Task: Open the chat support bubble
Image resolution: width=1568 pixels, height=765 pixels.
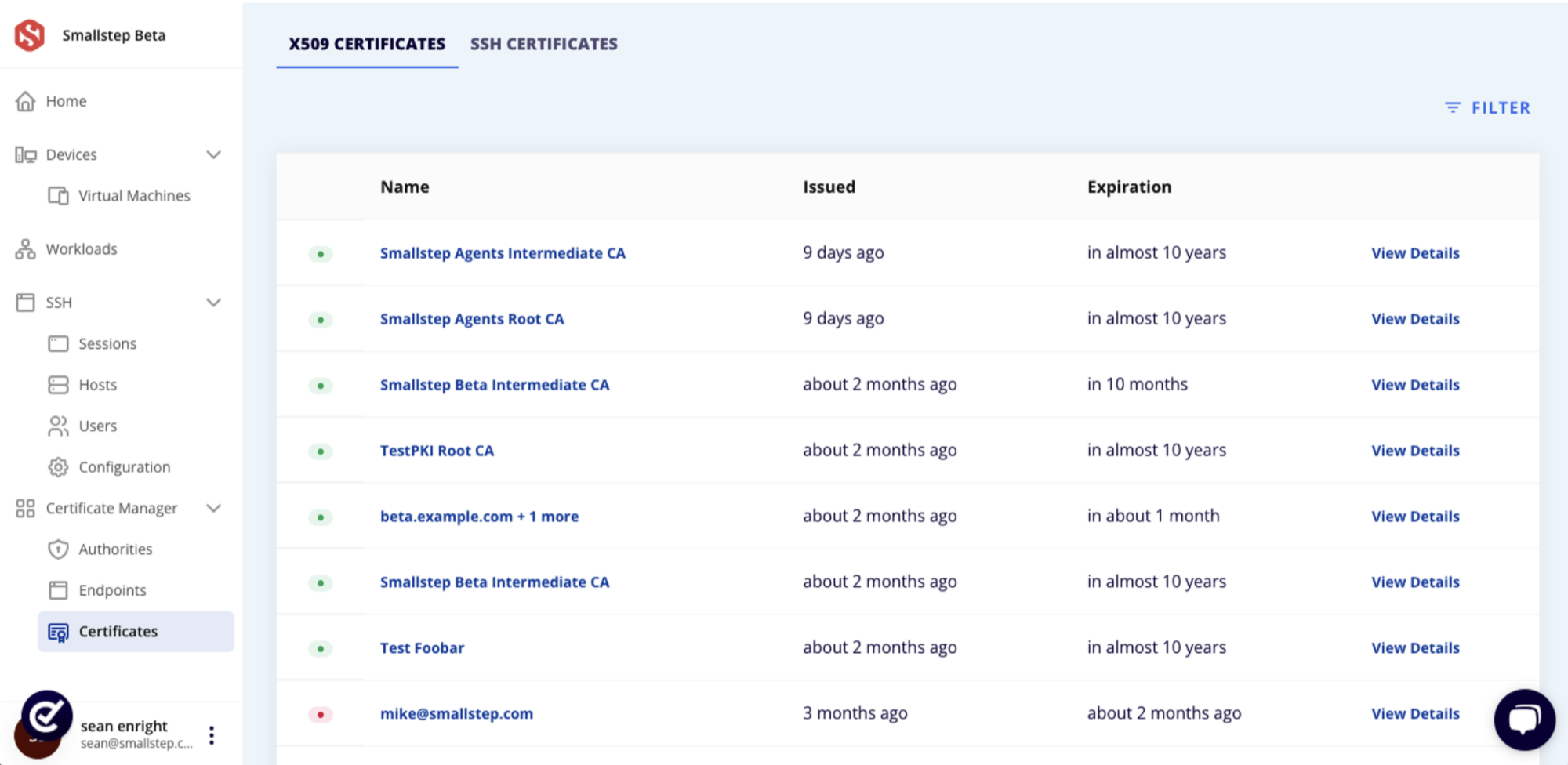Action: pyautogui.click(x=1524, y=720)
